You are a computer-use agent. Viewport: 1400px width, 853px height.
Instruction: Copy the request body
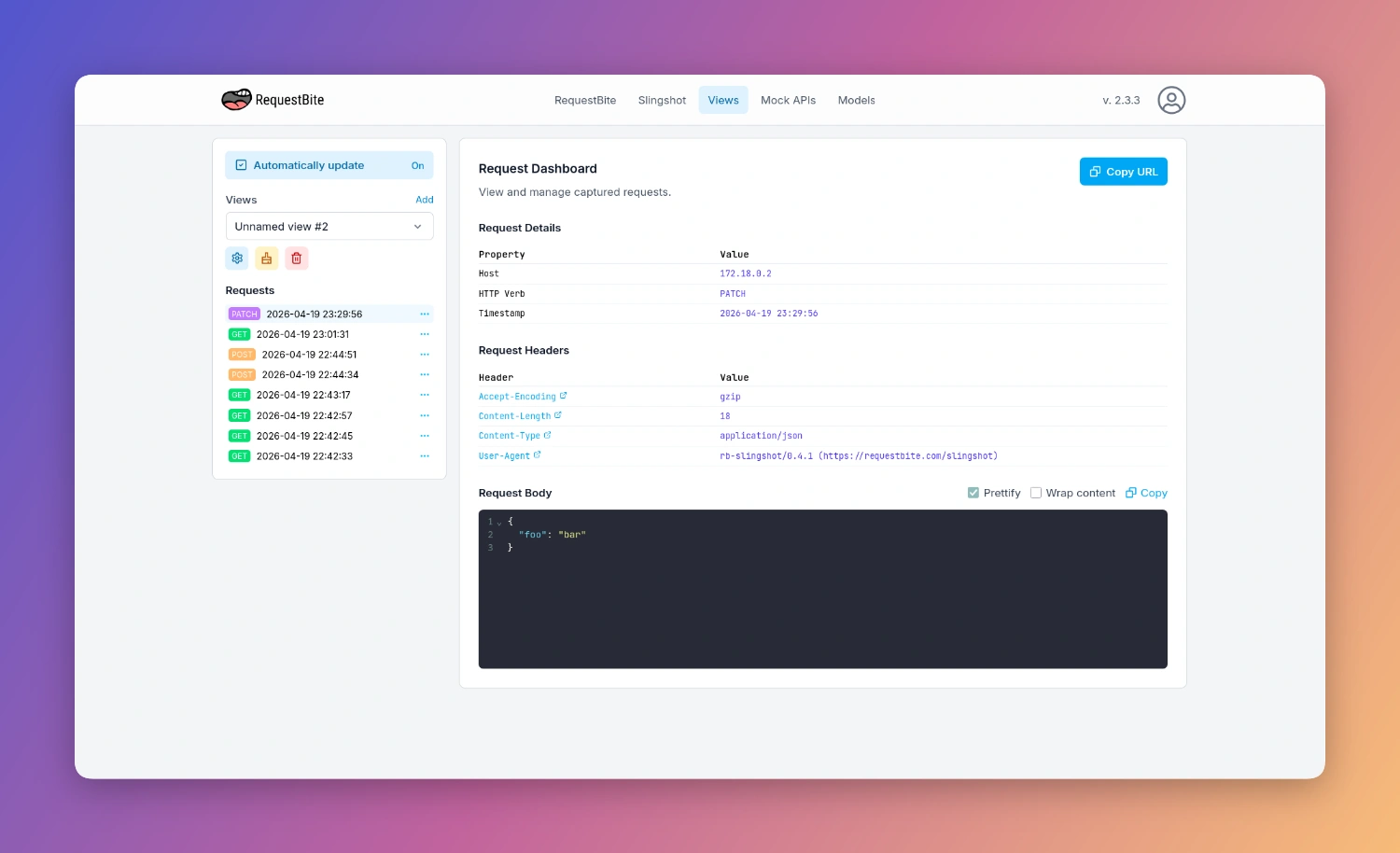pos(1146,493)
